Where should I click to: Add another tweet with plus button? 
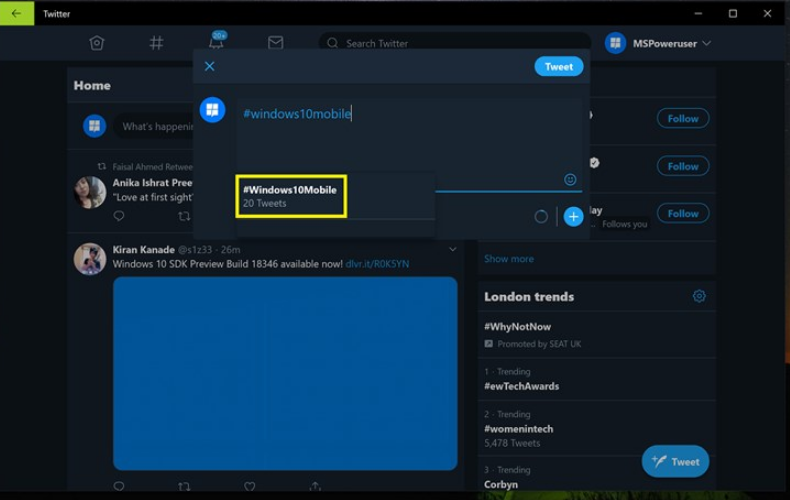click(573, 217)
